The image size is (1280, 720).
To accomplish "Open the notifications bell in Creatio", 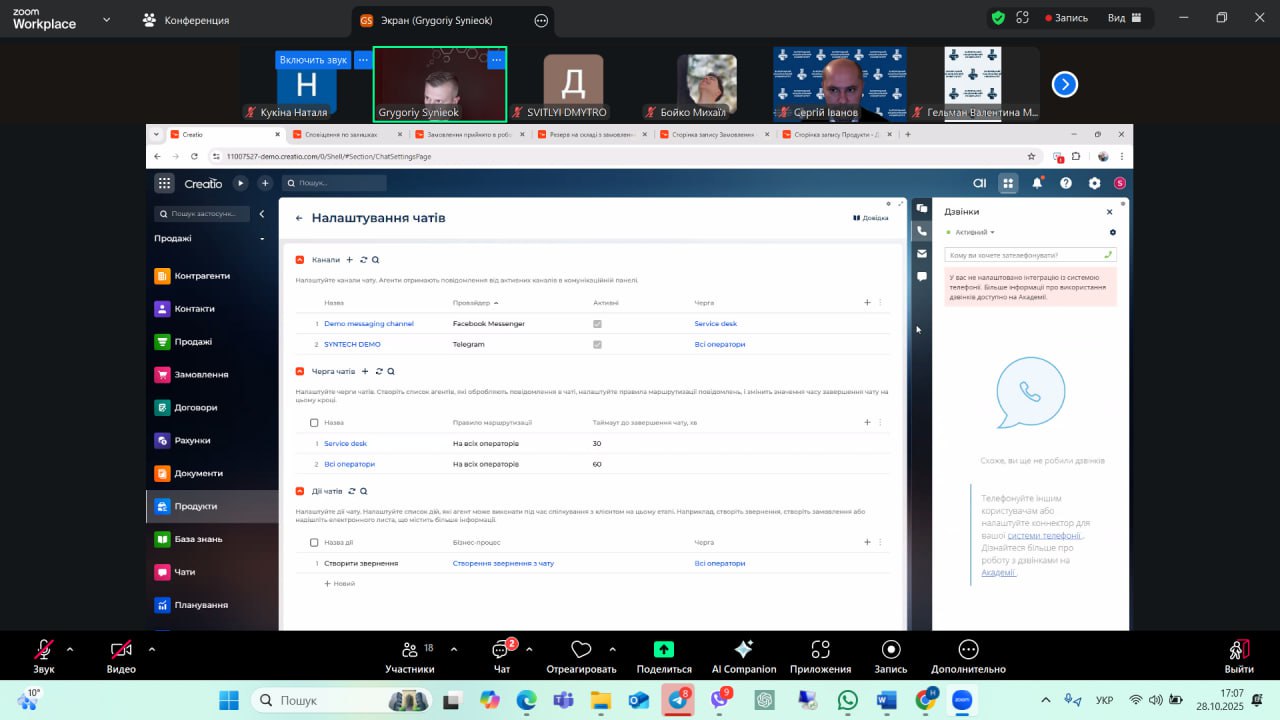I will tap(1037, 183).
